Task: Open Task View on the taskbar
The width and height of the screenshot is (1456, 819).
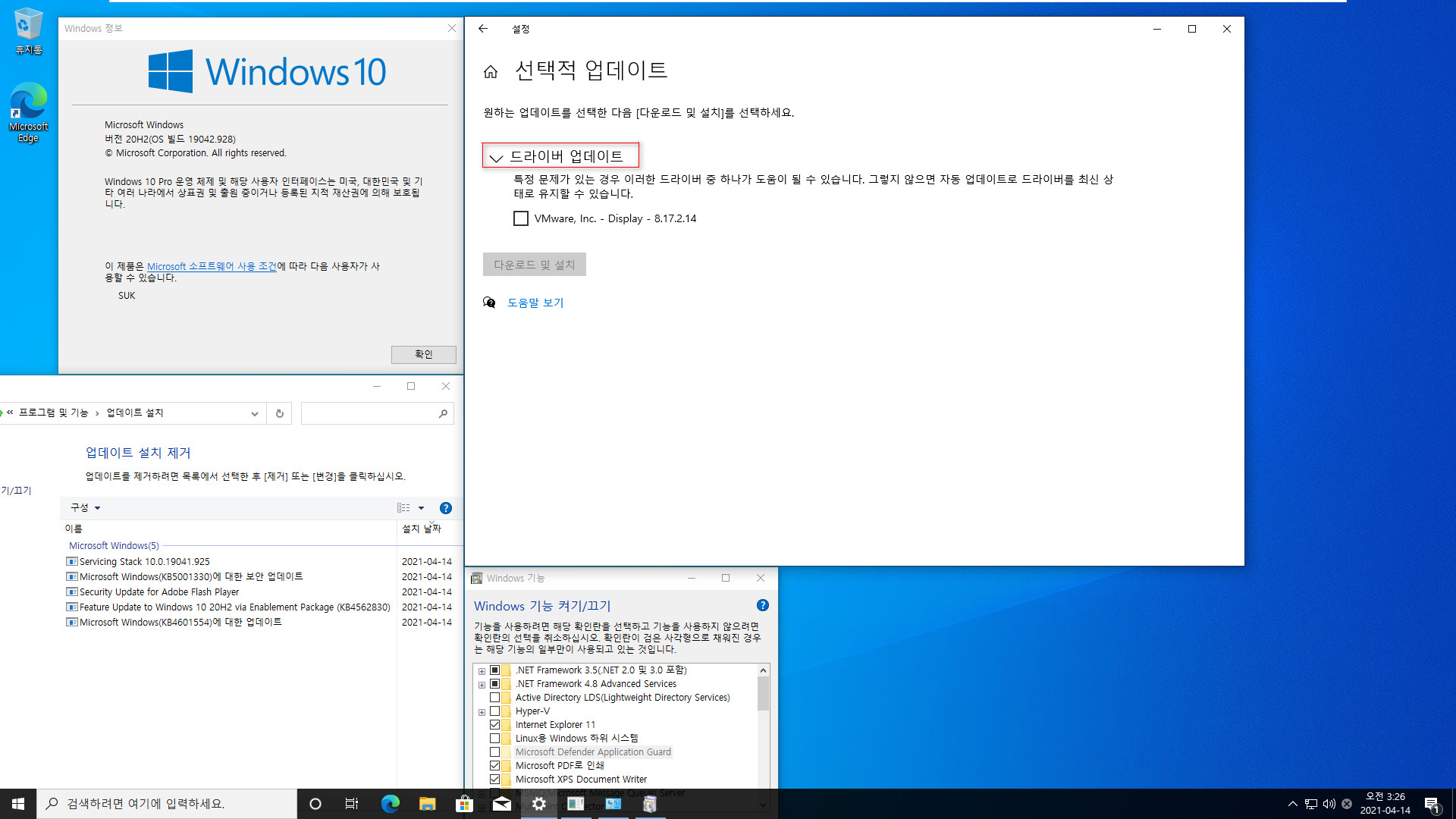Action: (352, 804)
